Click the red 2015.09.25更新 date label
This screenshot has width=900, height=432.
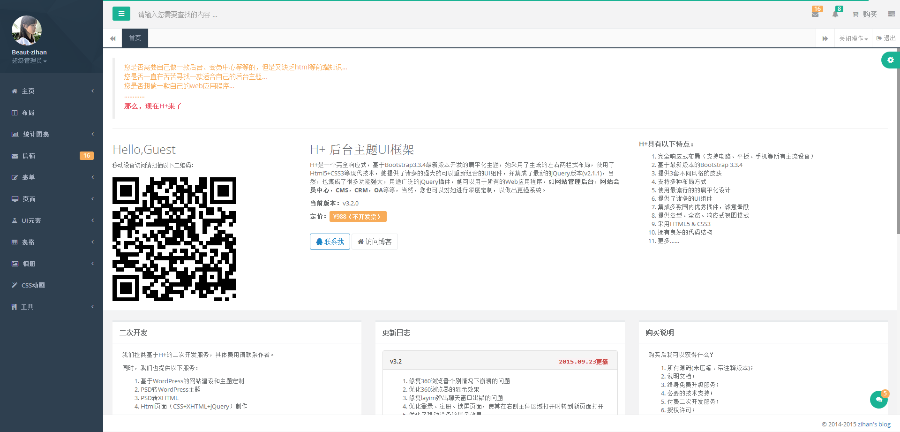tap(583, 362)
